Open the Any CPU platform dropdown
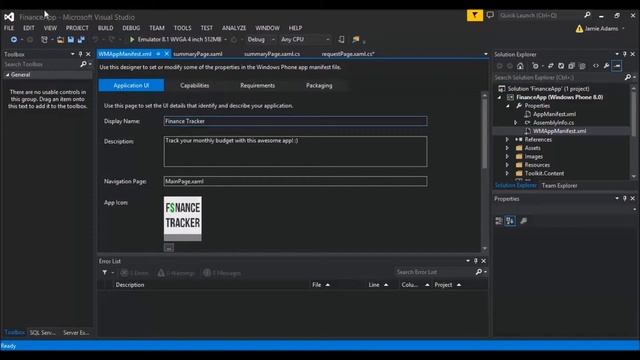Image resolution: width=640 pixels, height=360 pixels. (328, 40)
